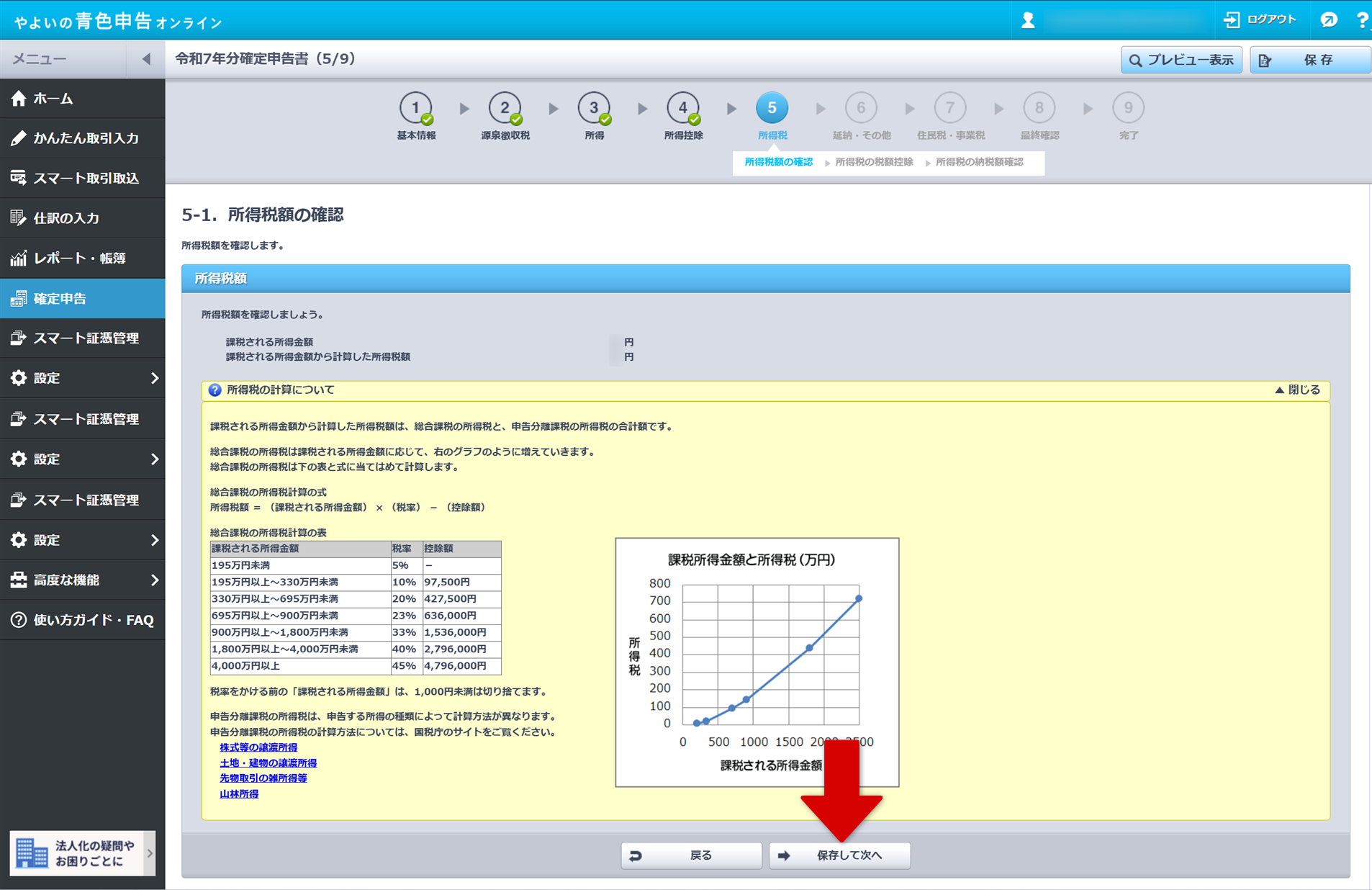
Task: Click the 保存して次へ button
Action: pos(839,855)
